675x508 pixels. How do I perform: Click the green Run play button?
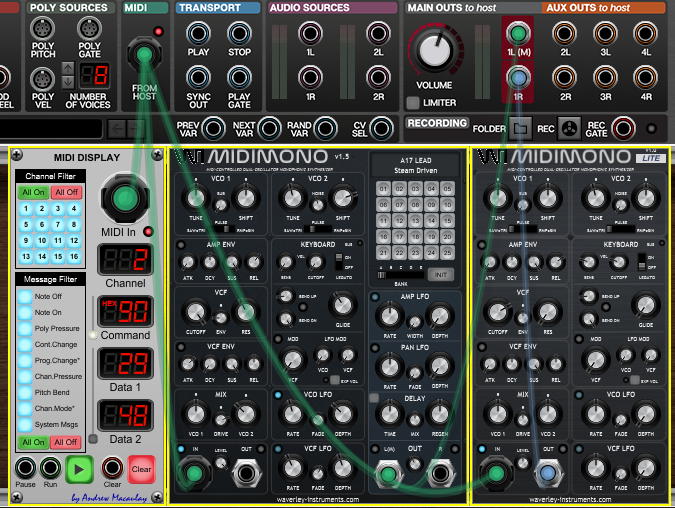[x=79, y=469]
